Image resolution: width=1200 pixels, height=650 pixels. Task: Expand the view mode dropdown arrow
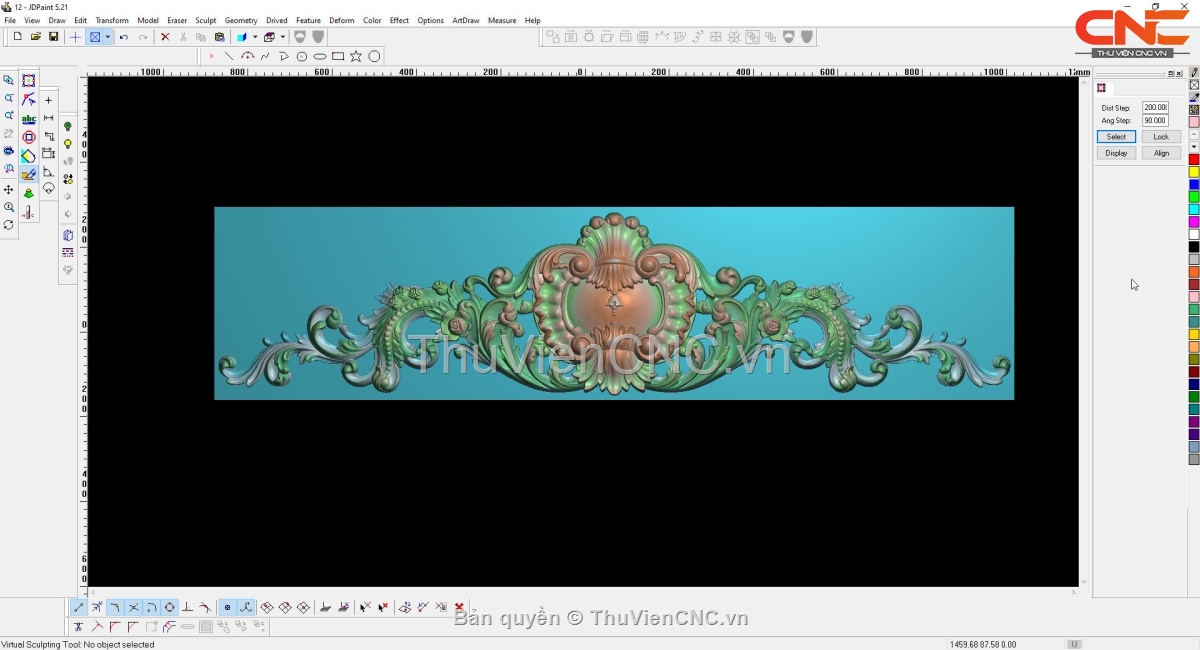pyautogui.click(x=107, y=37)
